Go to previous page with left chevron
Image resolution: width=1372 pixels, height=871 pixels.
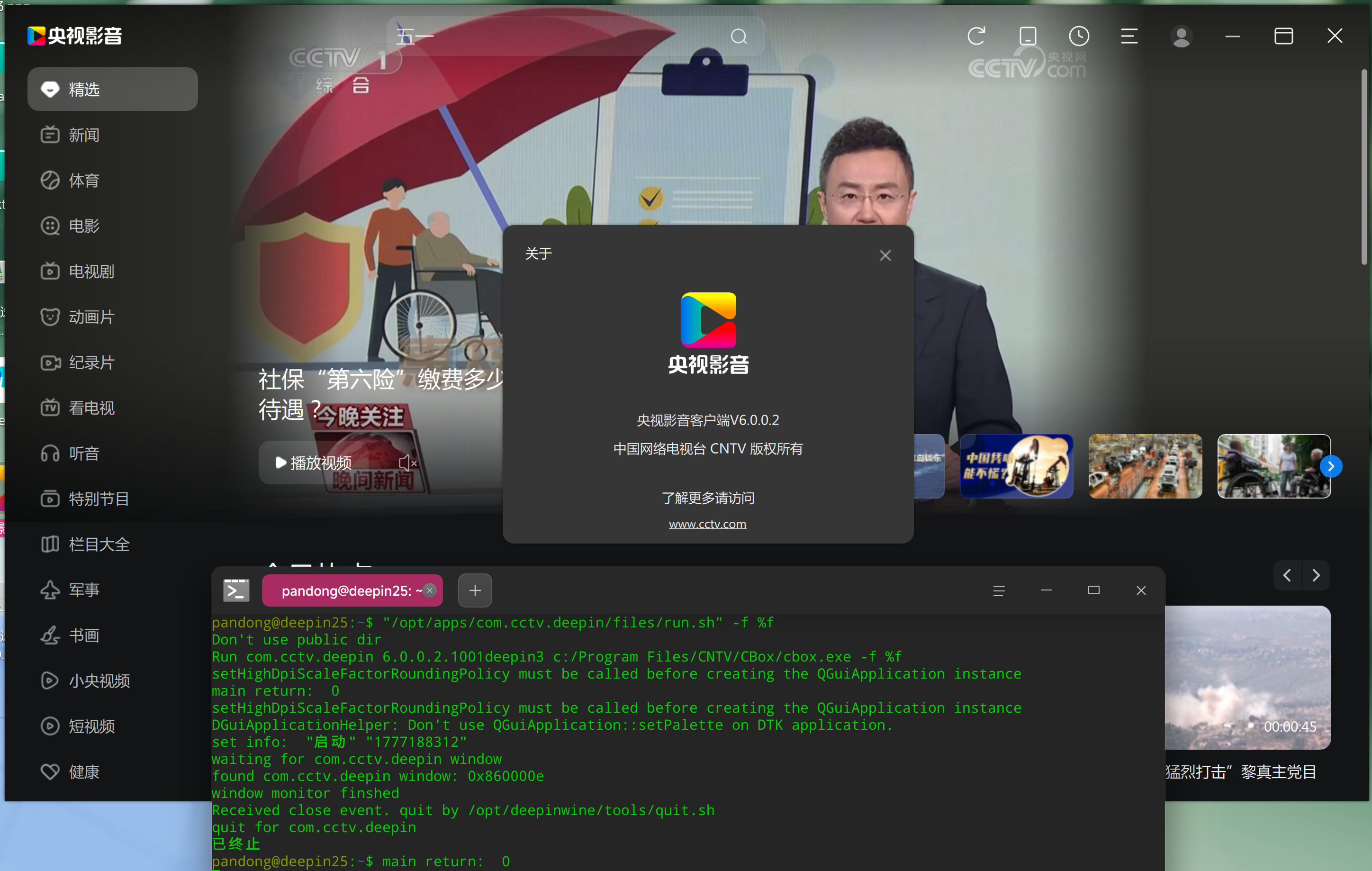[1288, 575]
